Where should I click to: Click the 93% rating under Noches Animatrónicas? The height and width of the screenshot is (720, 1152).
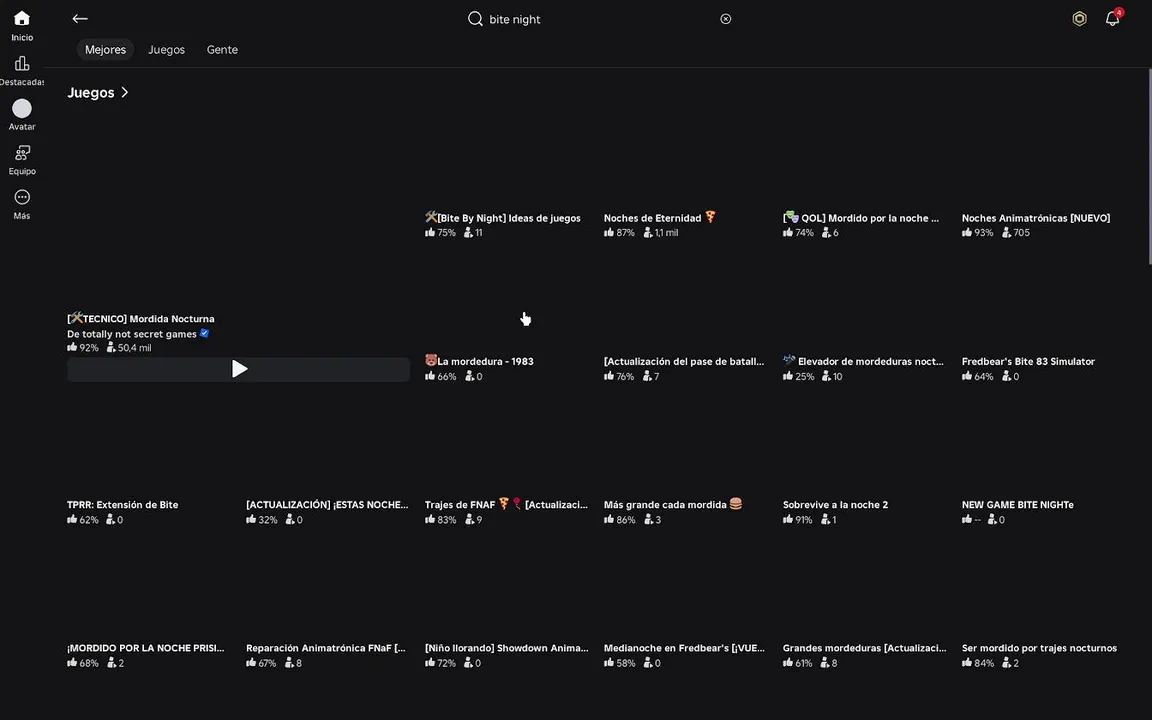pos(977,232)
